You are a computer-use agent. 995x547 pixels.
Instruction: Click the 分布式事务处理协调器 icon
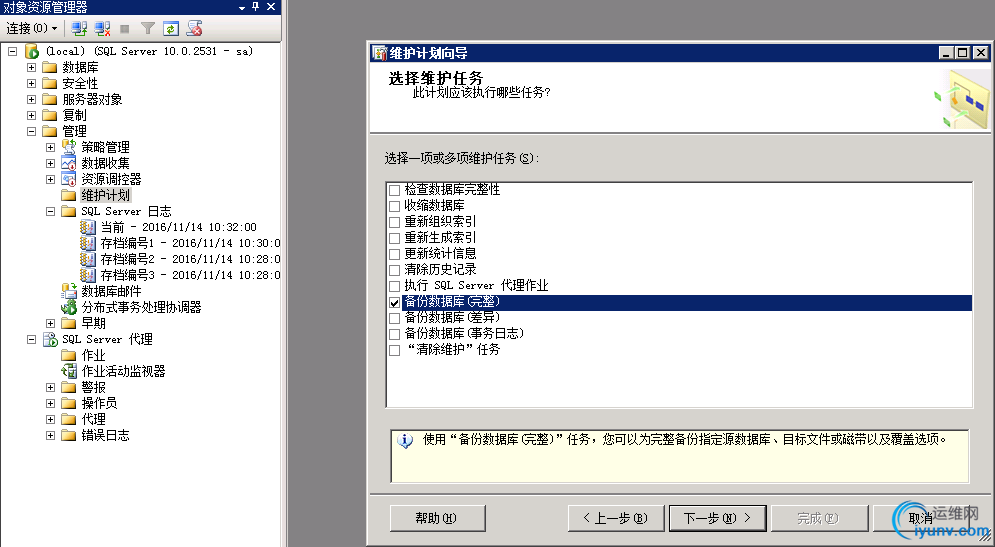tap(69, 307)
